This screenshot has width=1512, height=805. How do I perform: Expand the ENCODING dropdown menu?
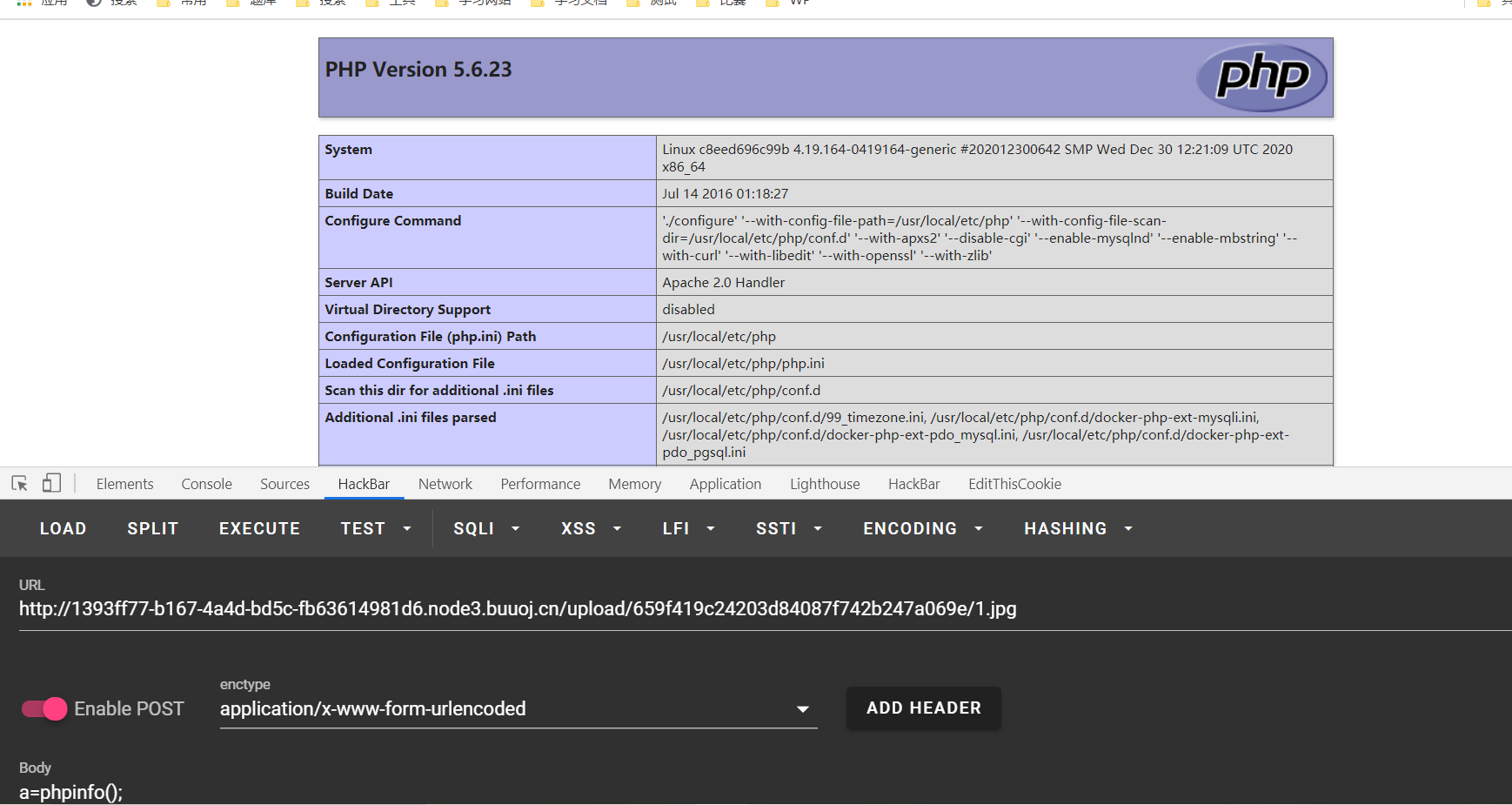(922, 528)
